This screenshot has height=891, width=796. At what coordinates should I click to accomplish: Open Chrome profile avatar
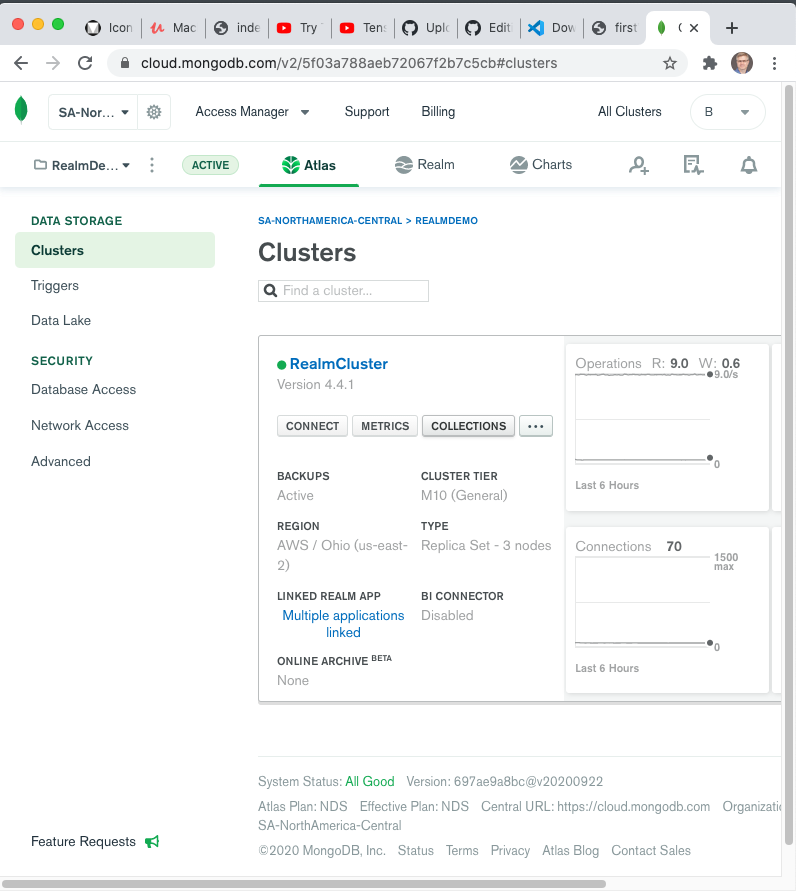tap(741, 63)
